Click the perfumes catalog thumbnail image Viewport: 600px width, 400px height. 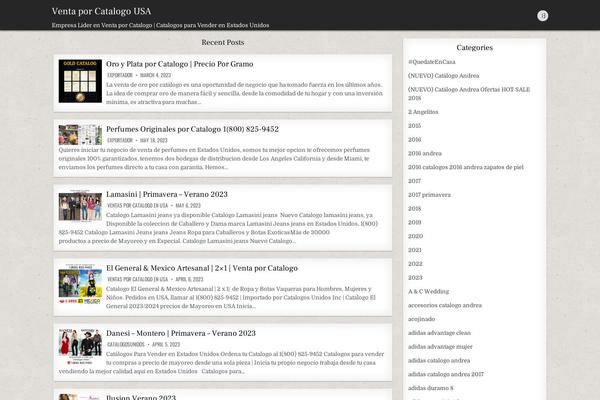(80, 135)
